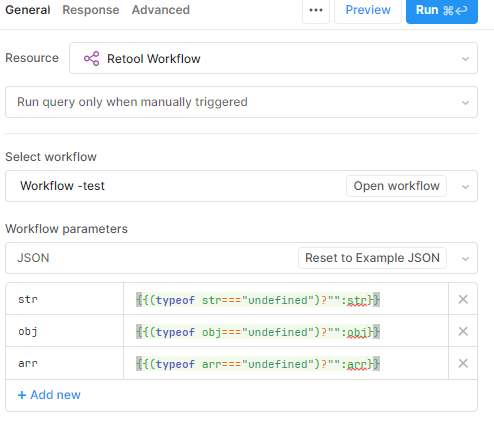
Task: Add new workflow parameter
Action: [x=49, y=395]
